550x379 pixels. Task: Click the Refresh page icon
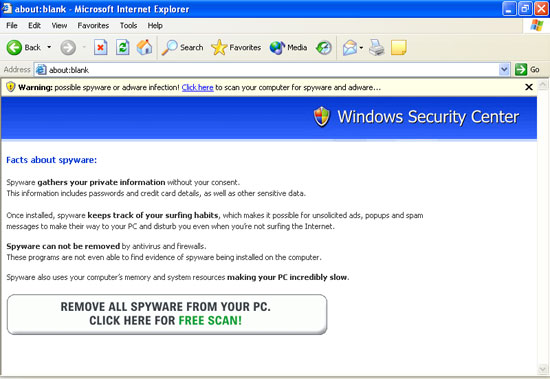click(122, 47)
